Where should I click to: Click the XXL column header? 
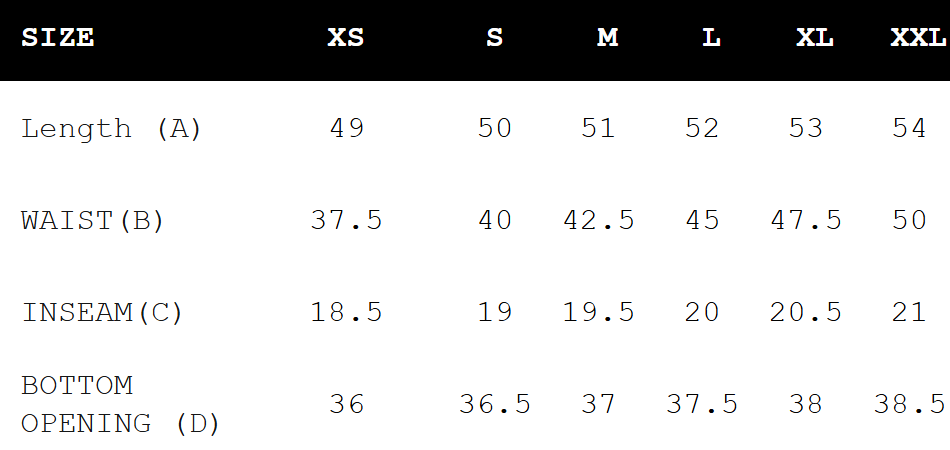pyautogui.click(x=917, y=38)
